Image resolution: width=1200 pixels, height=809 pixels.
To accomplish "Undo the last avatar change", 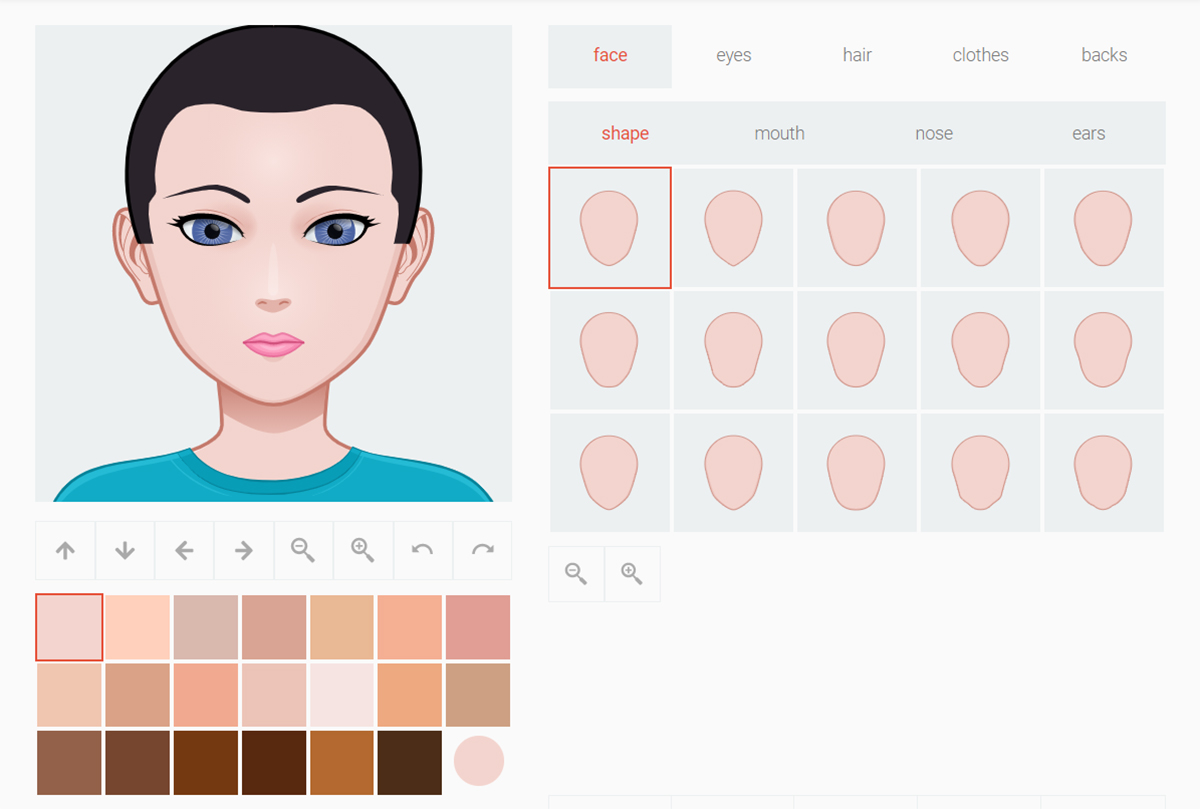I will pyautogui.click(x=422, y=550).
